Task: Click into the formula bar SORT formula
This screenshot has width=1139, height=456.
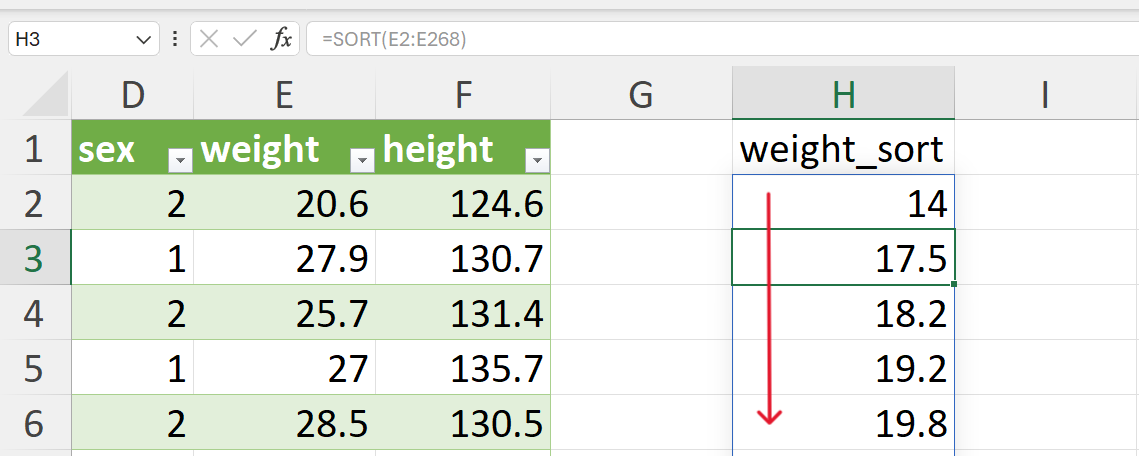Action: tap(394, 39)
